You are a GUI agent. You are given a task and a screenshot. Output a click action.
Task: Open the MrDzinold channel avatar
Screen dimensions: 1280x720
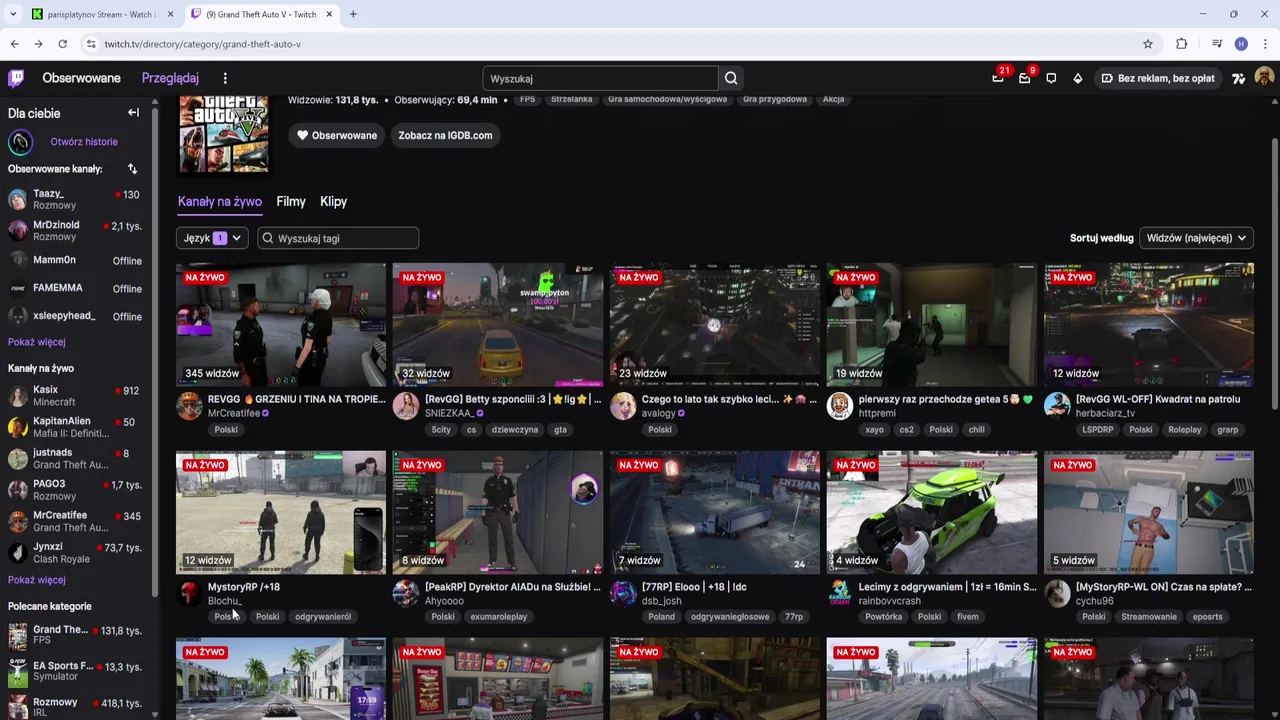tap(17, 231)
